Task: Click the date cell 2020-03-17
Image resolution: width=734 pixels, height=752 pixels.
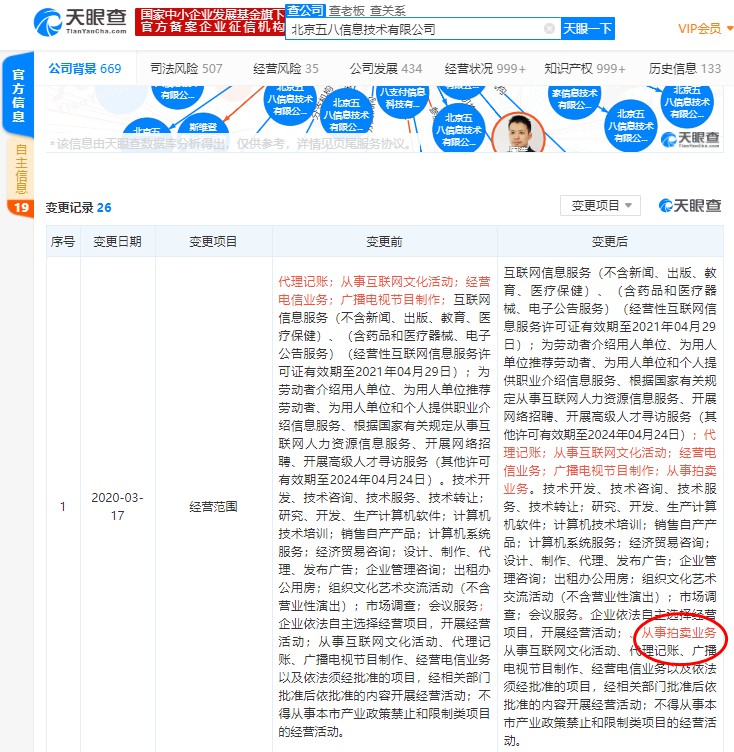Action: [x=118, y=506]
